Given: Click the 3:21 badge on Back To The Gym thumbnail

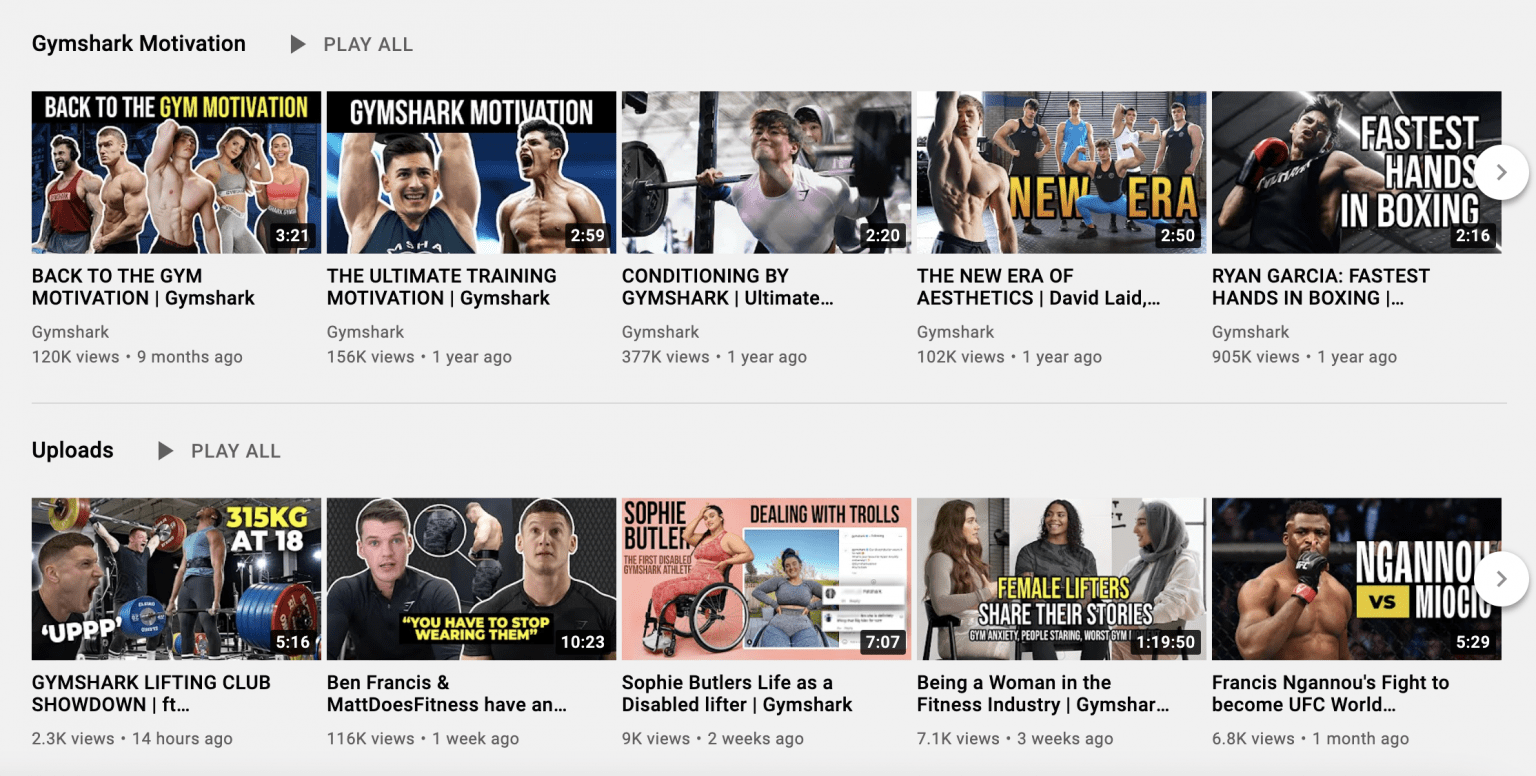Looking at the screenshot, I should (x=288, y=238).
